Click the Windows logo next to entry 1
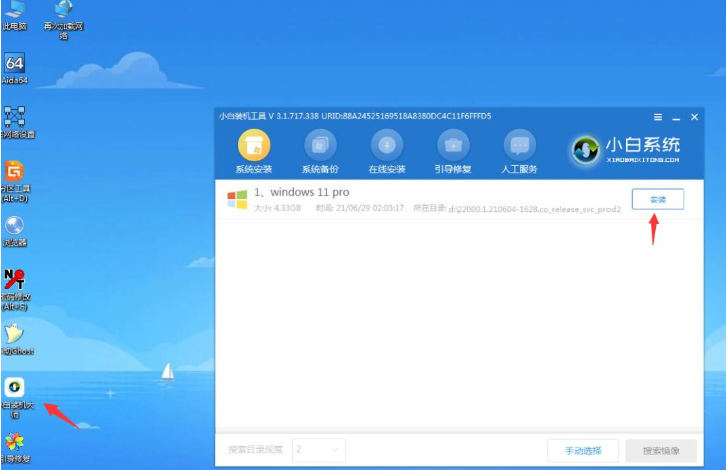 coord(237,200)
